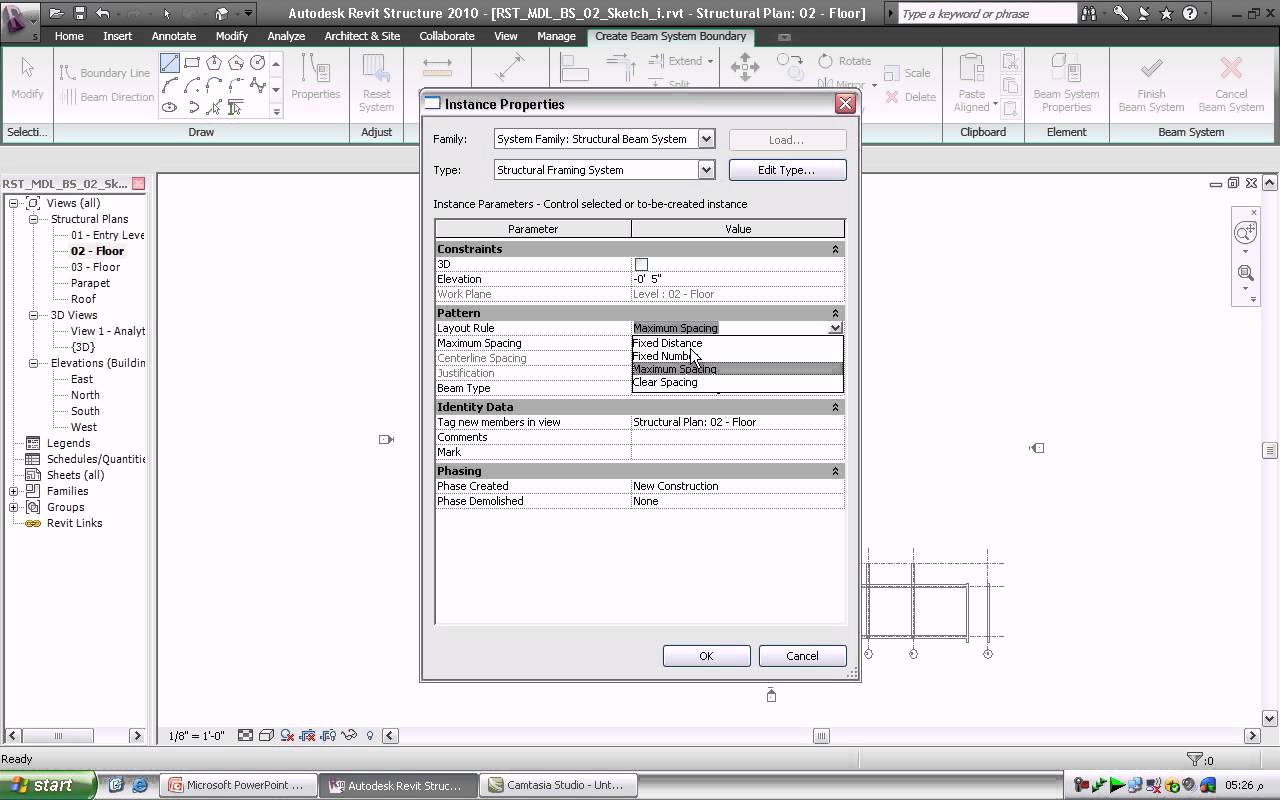Collapse the Identity Data section

pyautogui.click(x=835, y=407)
